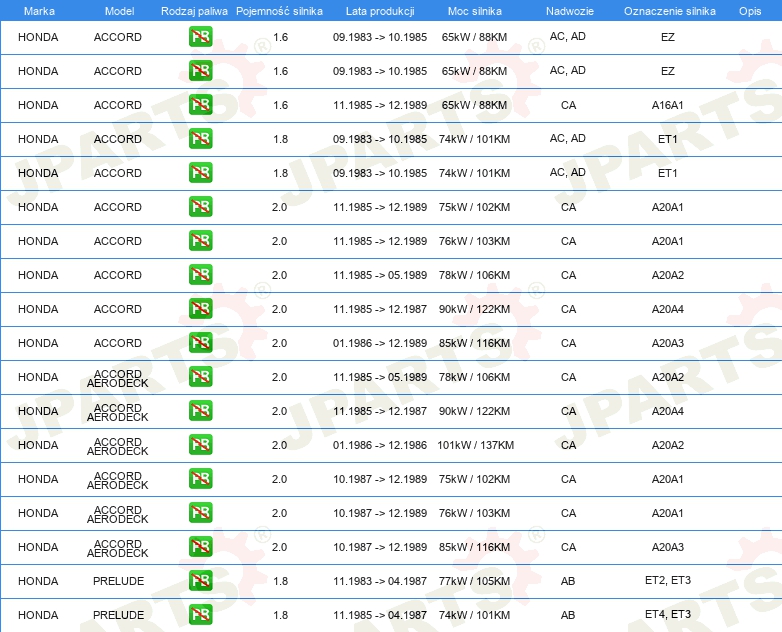Click the Nadwozie column header
Viewport: 782px width, 632px height.
click(x=570, y=11)
